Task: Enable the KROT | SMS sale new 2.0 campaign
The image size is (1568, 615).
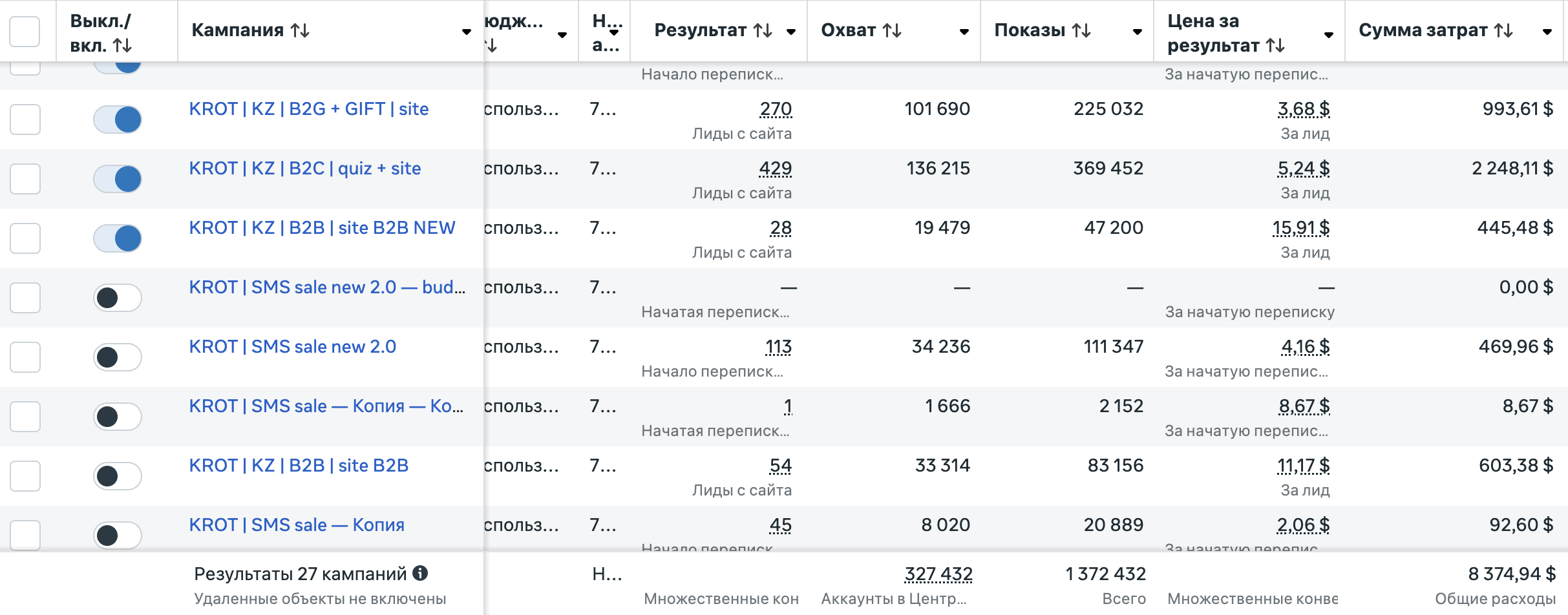Action: click(118, 357)
